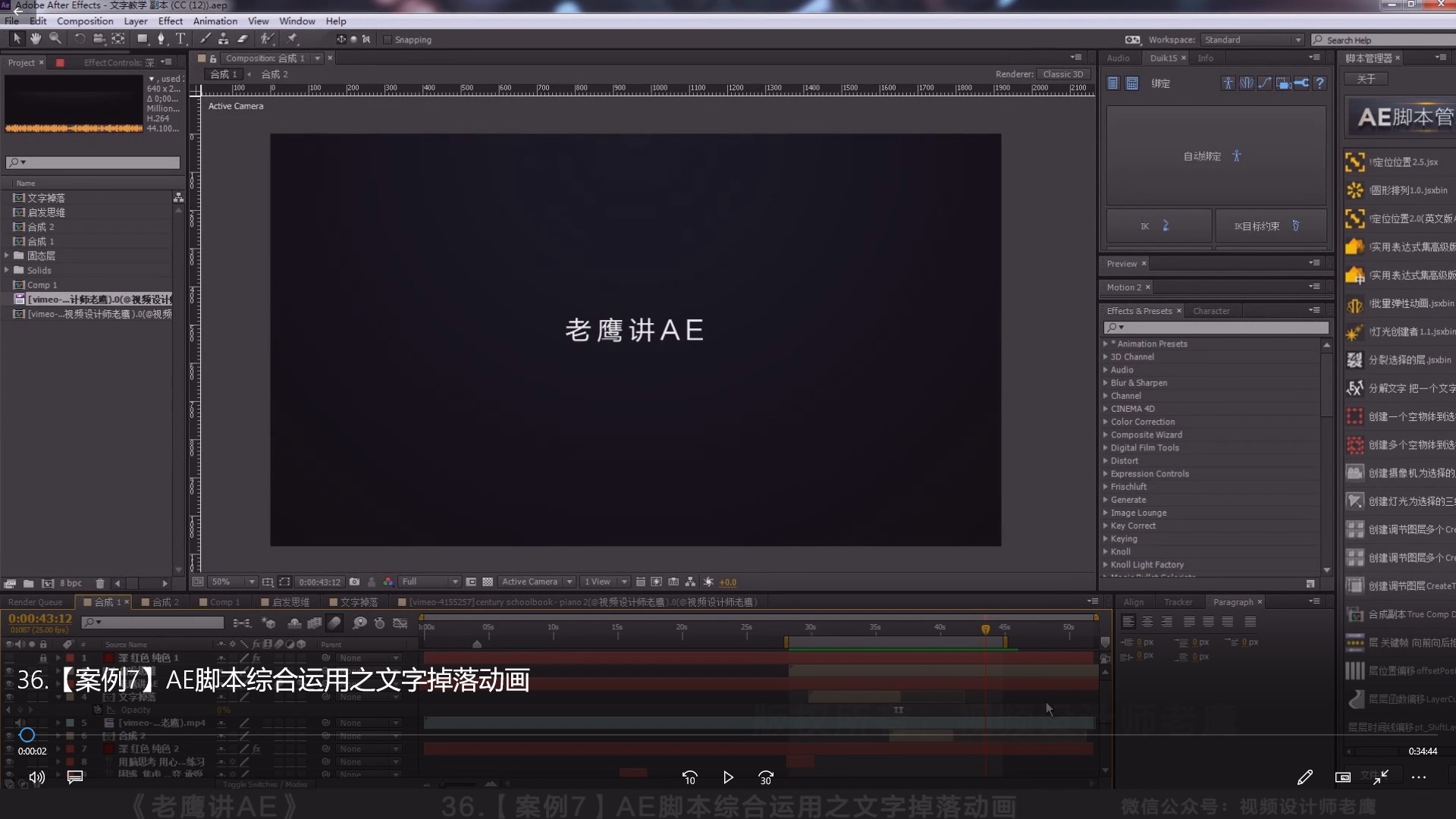
Task: Open the Standard workspace dropdown
Action: tap(1252, 39)
